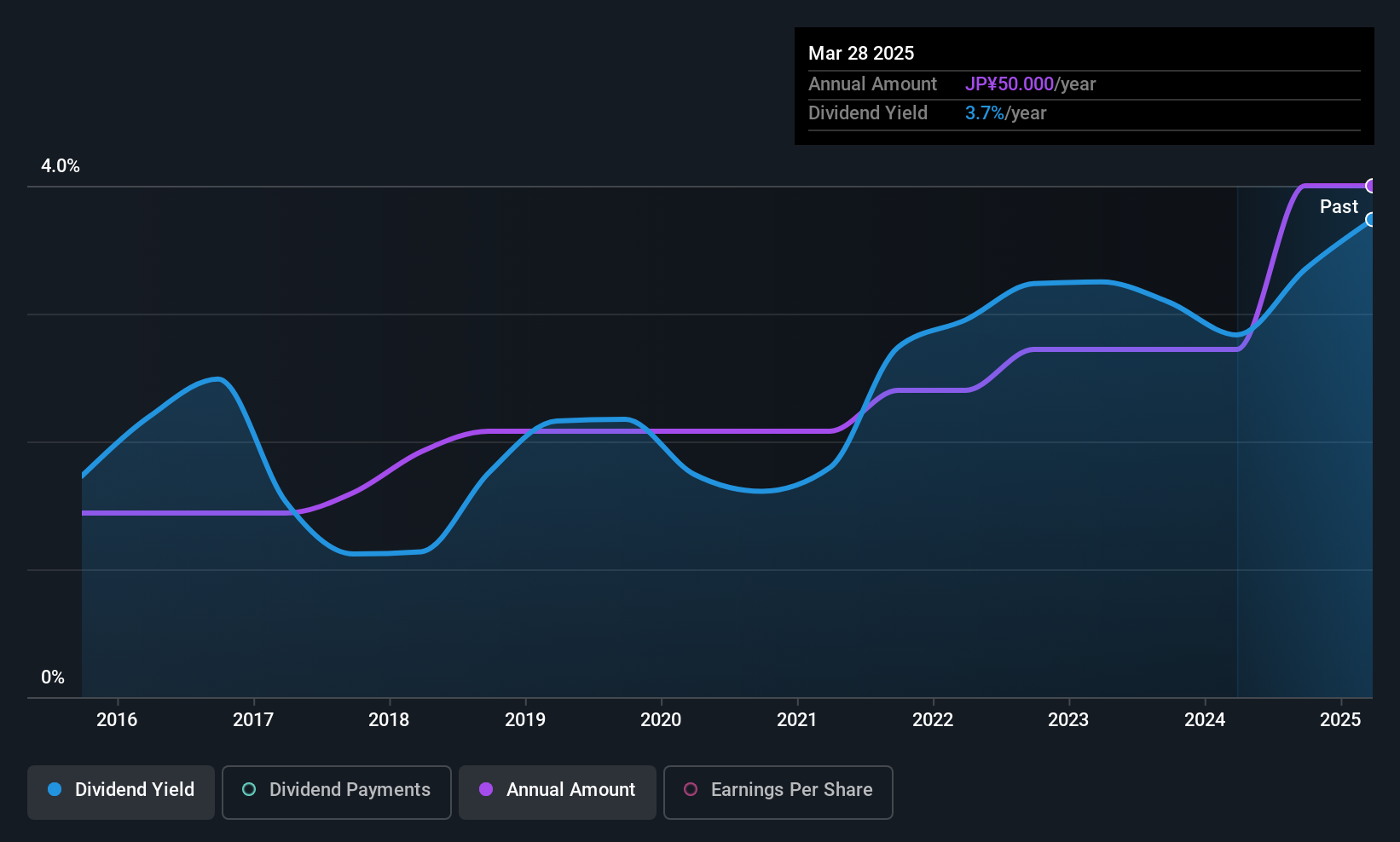The height and width of the screenshot is (842, 1400).
Task: Click the 2020 x-axis label
Action: coord(661,719)
